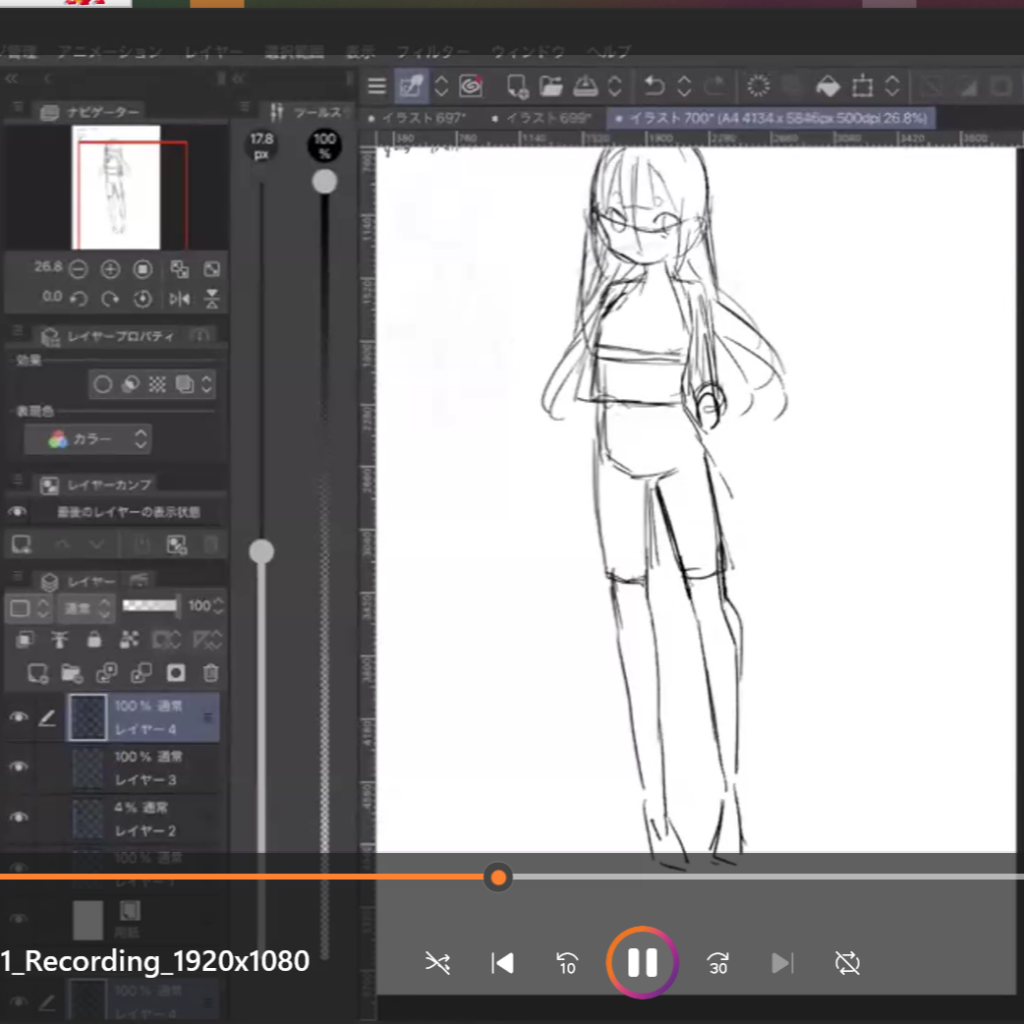Switch to the イラスト 699 document tab
This screenshot has width=1024, height=1024.
pos(542,119)
